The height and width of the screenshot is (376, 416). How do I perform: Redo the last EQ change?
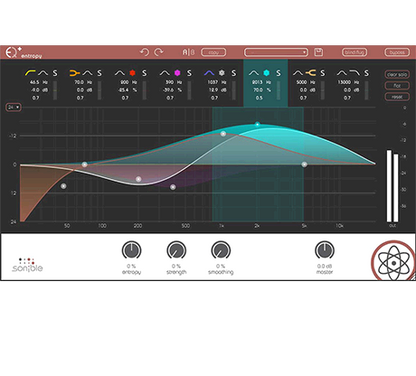coord(159,52)
